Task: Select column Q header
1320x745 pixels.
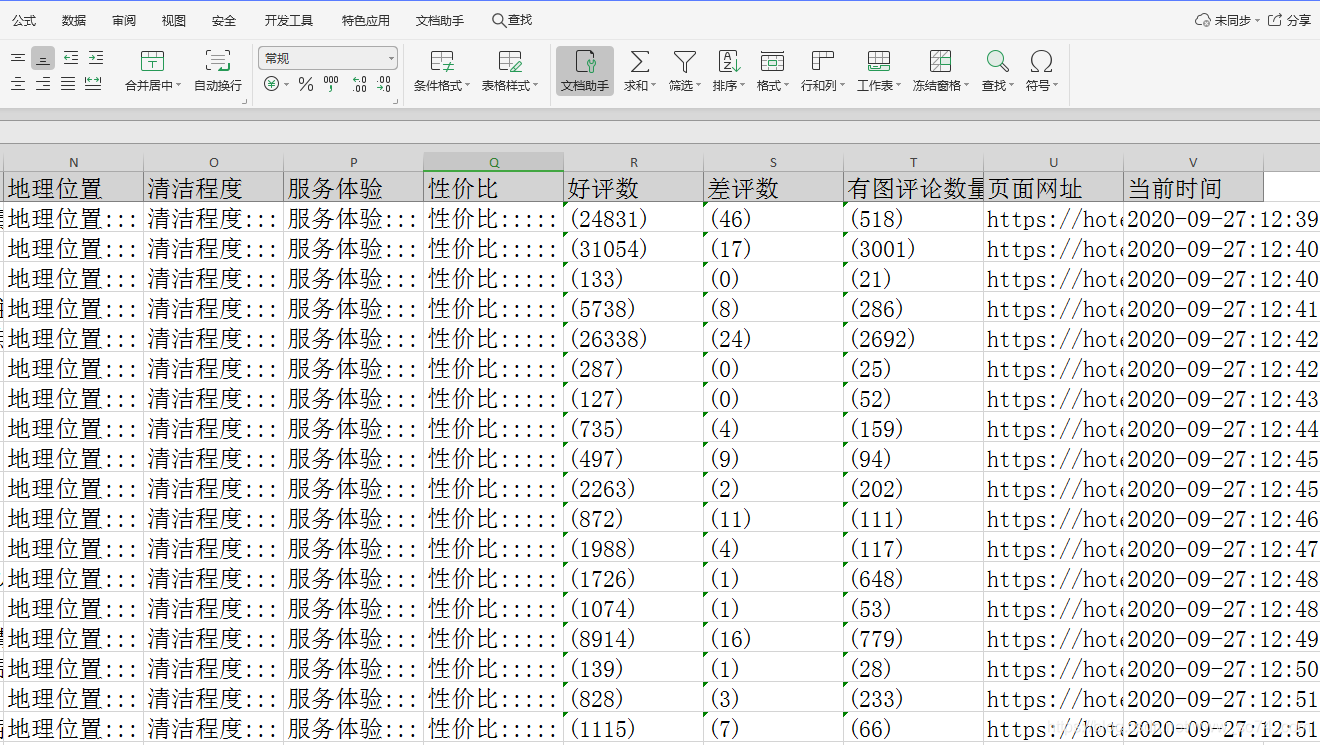Action: coord(494,162)
